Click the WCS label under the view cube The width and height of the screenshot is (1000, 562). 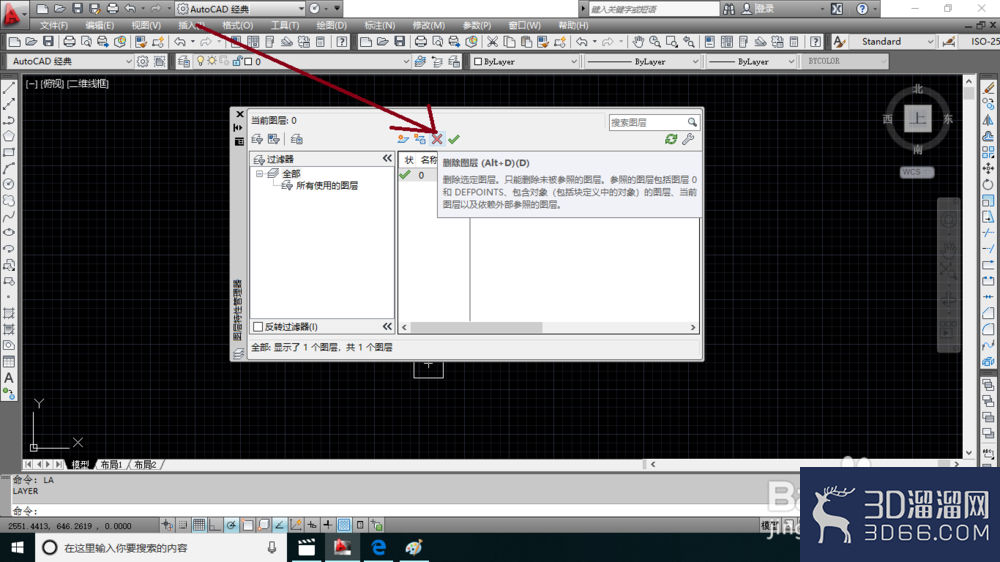(916, 172)
